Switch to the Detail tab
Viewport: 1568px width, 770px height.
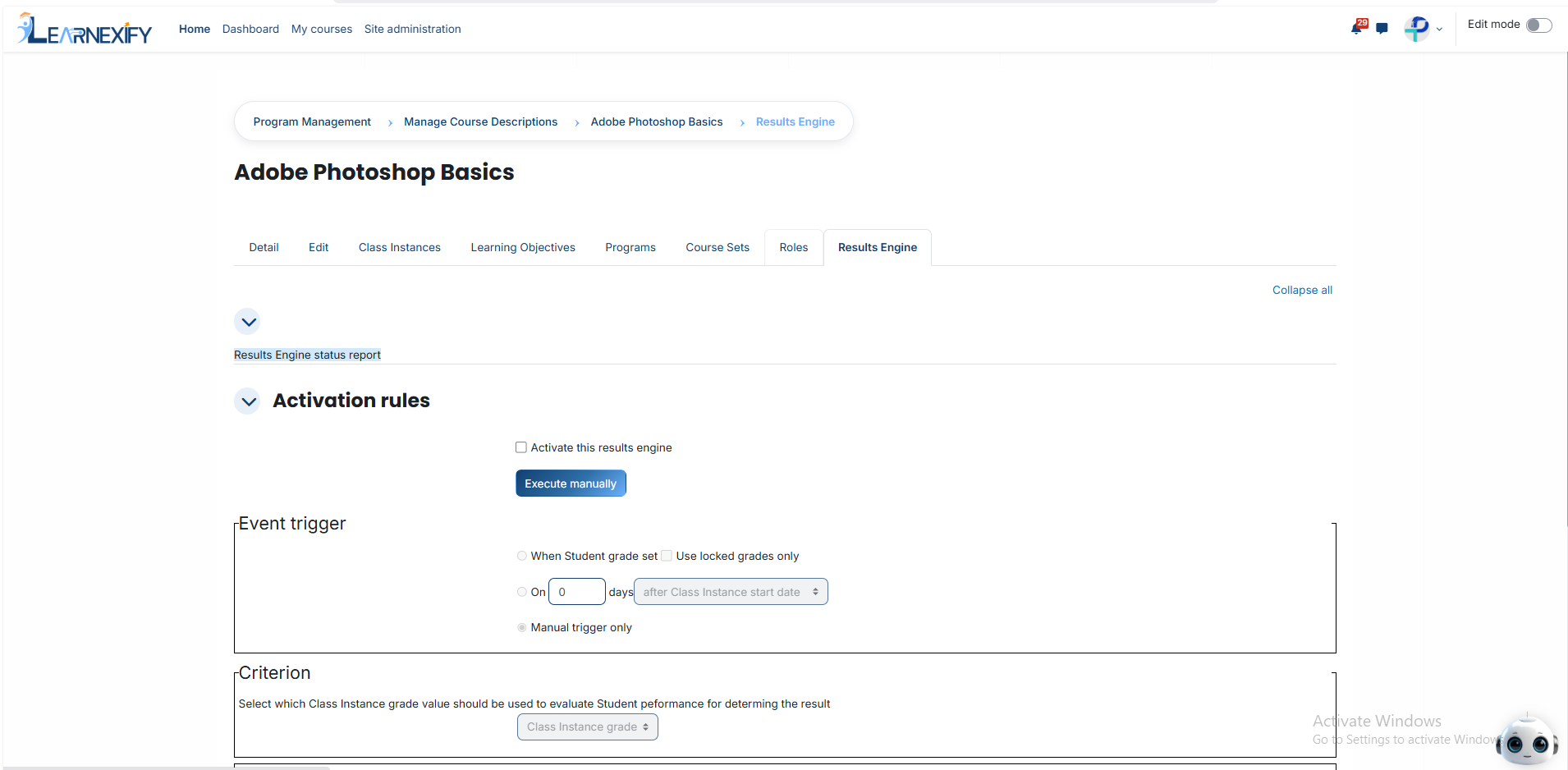264,247
